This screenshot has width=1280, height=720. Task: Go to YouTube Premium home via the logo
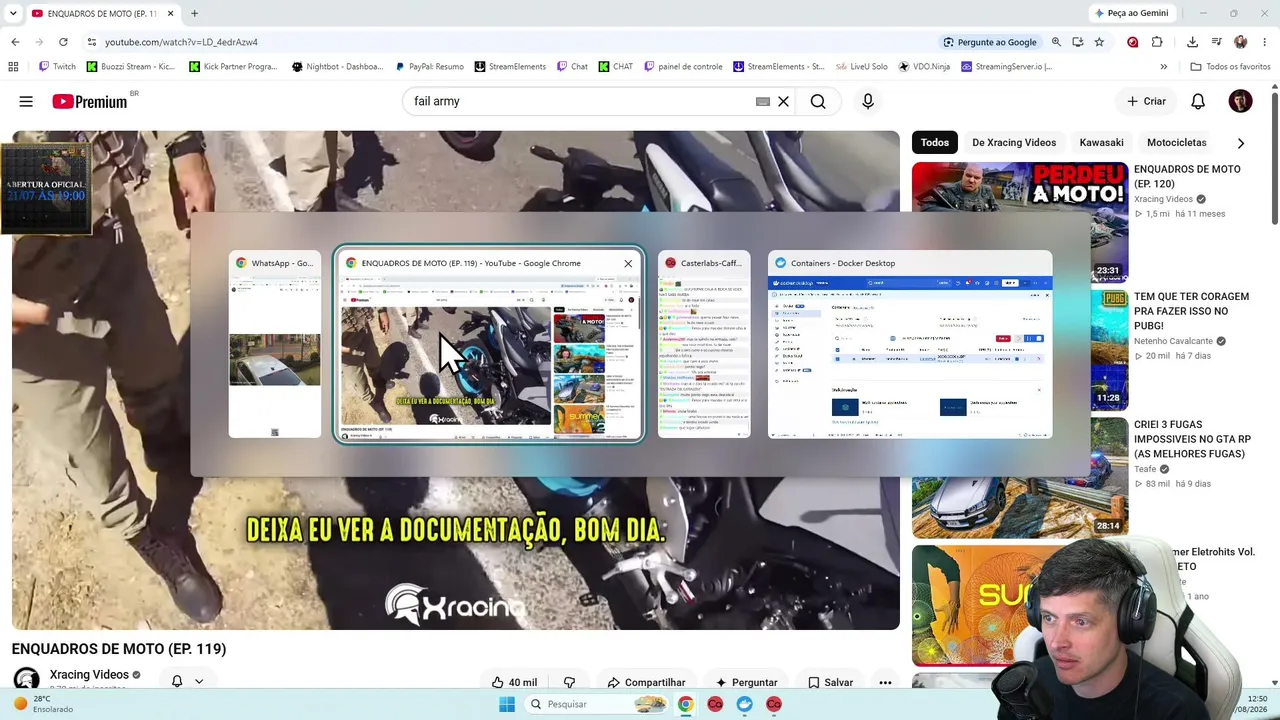pos(90,101)
